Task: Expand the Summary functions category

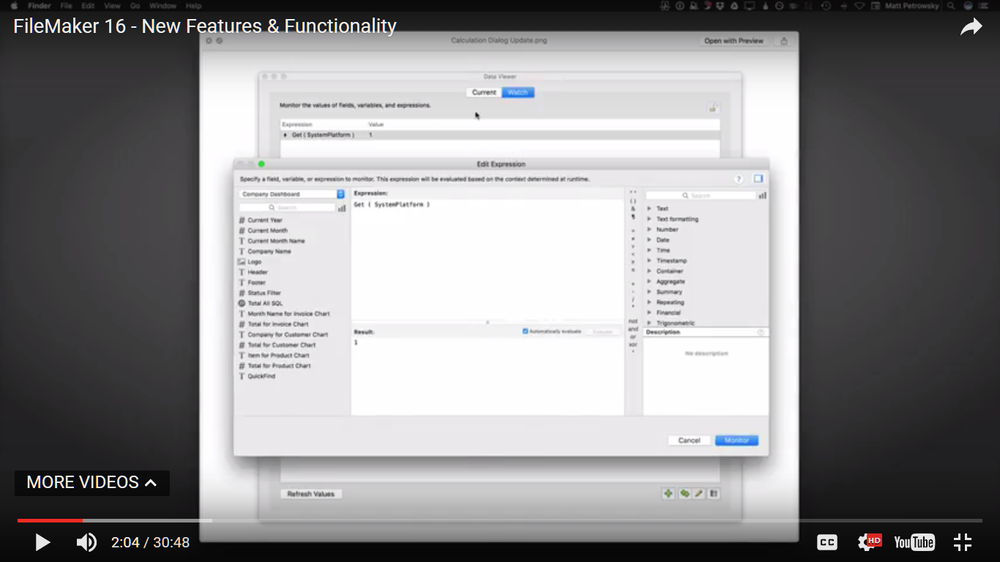Action: tap(649, 292)
